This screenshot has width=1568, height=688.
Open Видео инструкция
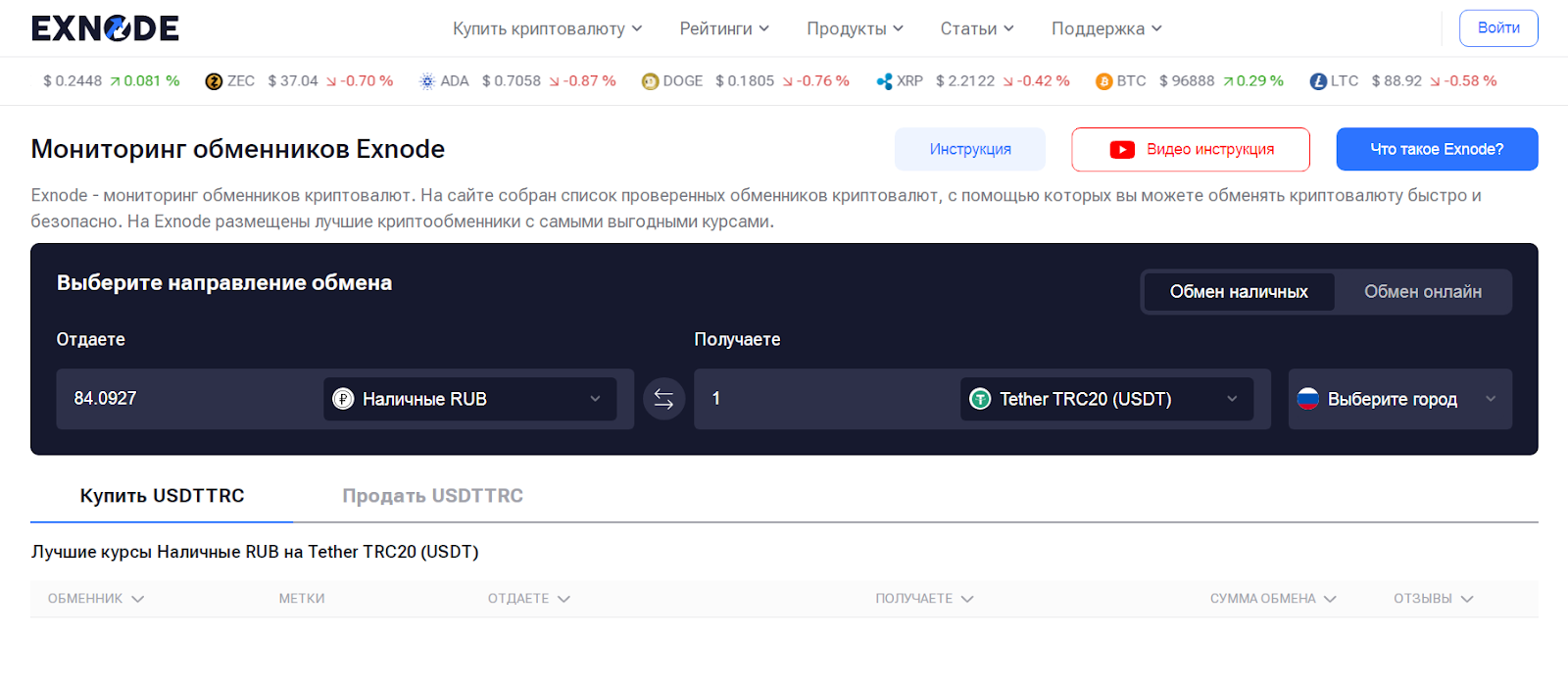(x=1191, y=149)
